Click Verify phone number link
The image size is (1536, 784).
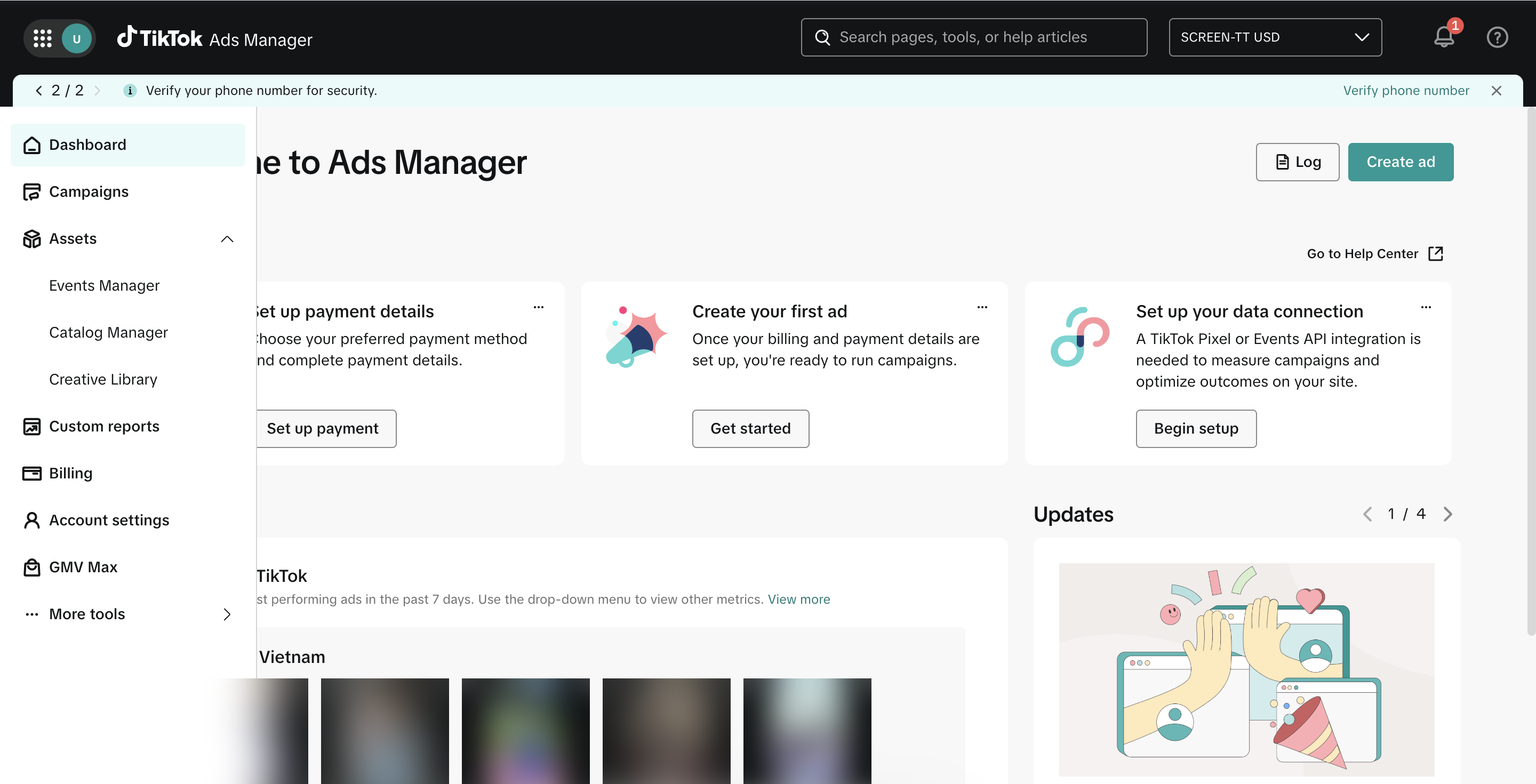[x=1406, y=91]
